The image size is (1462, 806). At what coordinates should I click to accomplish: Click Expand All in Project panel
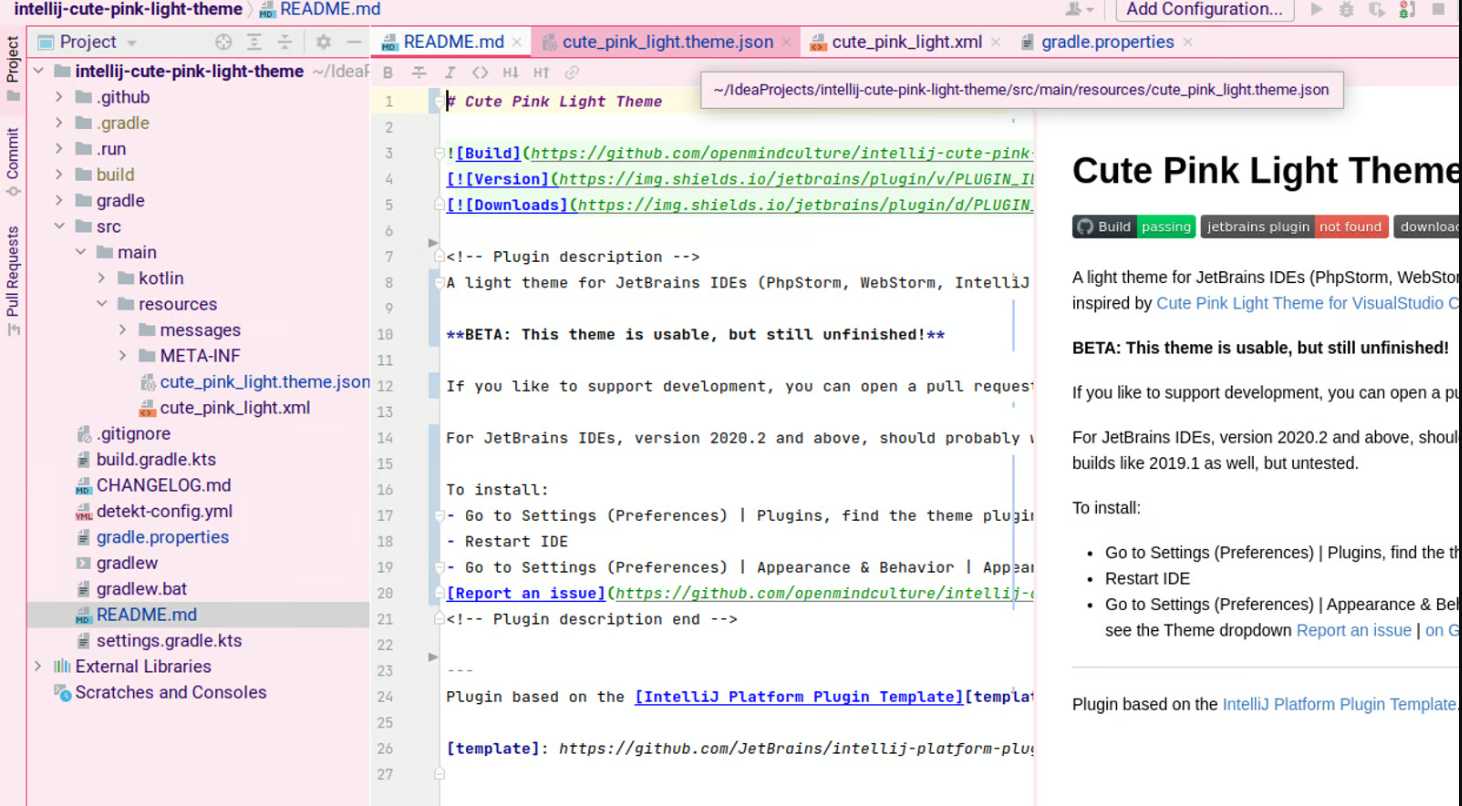255,42
